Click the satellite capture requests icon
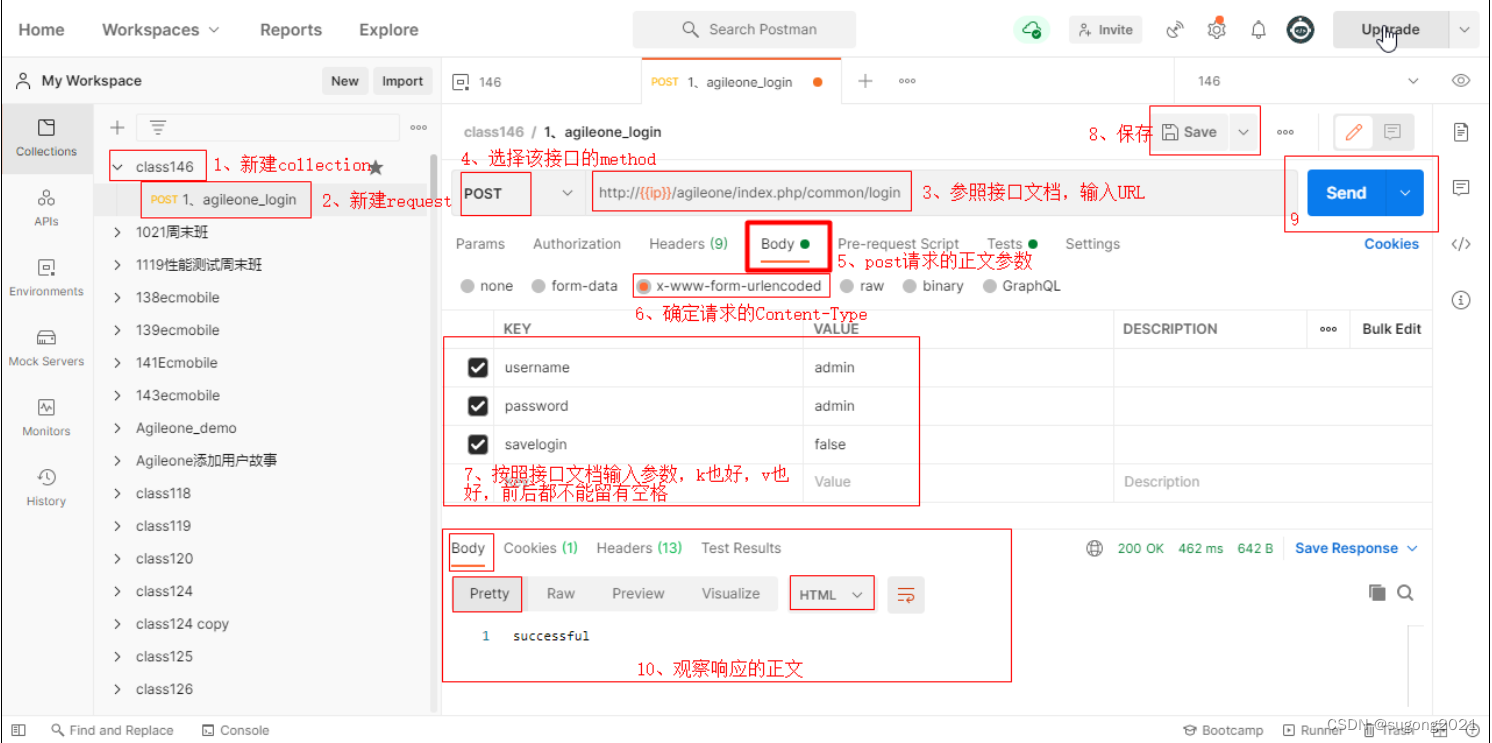The image size is (1492, 743). click(1175, 30)
